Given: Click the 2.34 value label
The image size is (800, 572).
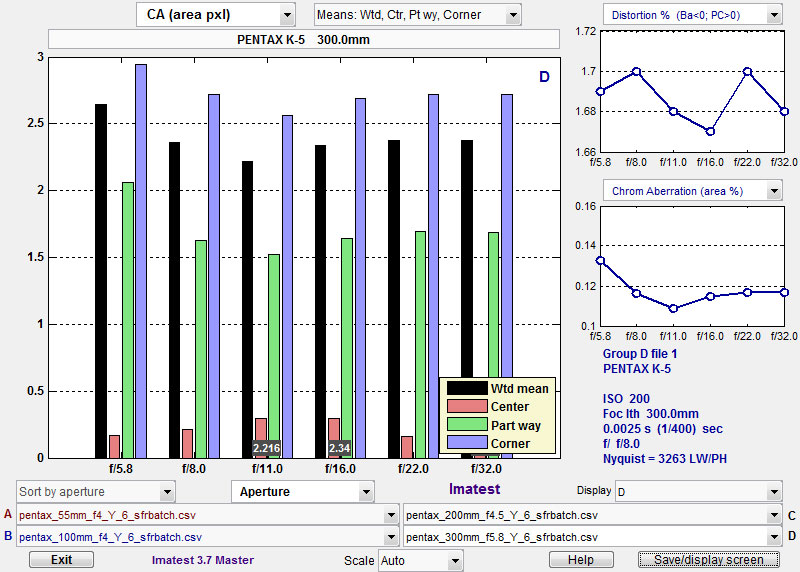Looking at the screenshot, I should [339, 448].
